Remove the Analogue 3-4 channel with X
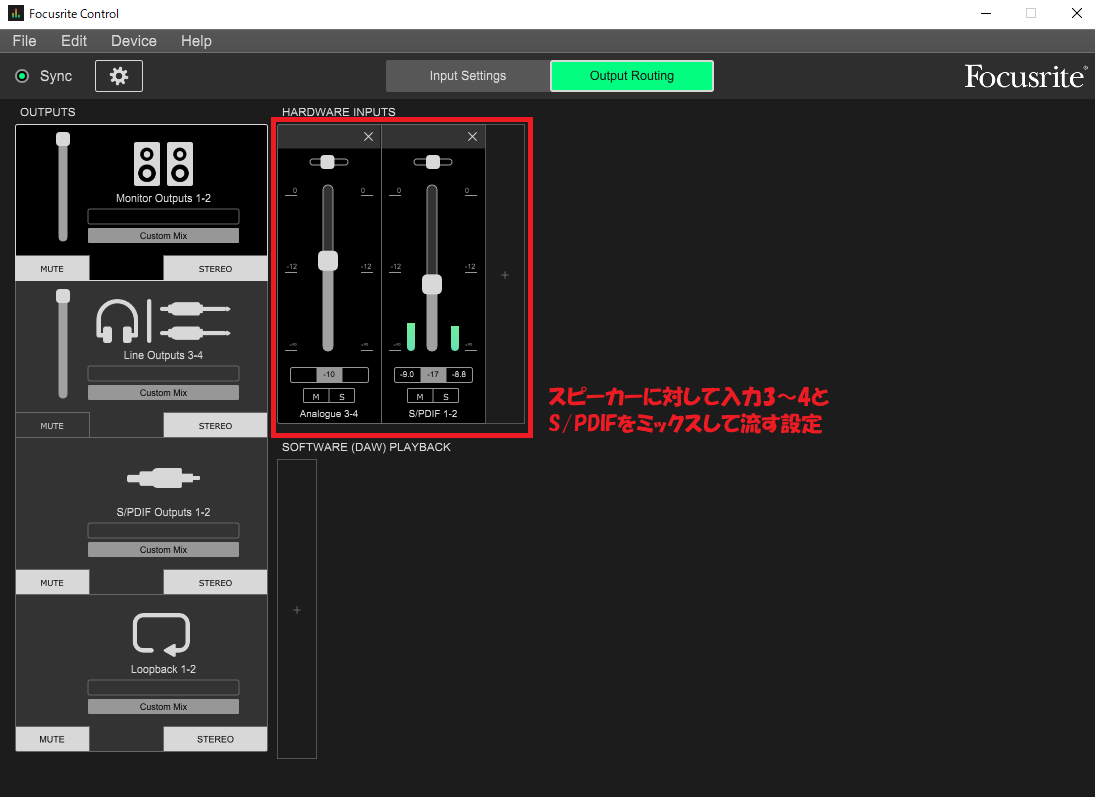 click(x=368, y=137)
